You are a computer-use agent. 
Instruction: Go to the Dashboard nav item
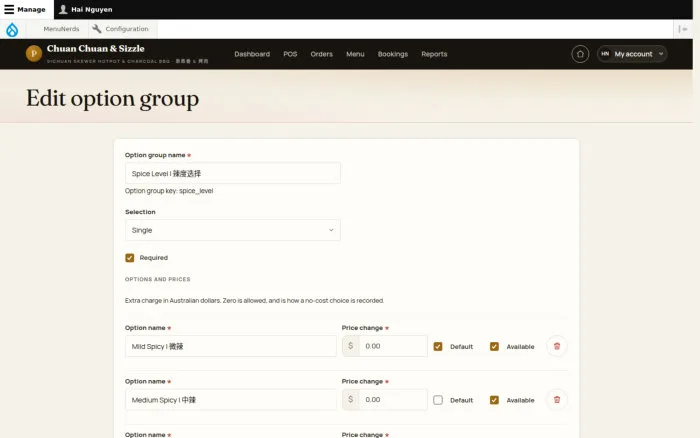pyautogui.click(x=252, y=54)
